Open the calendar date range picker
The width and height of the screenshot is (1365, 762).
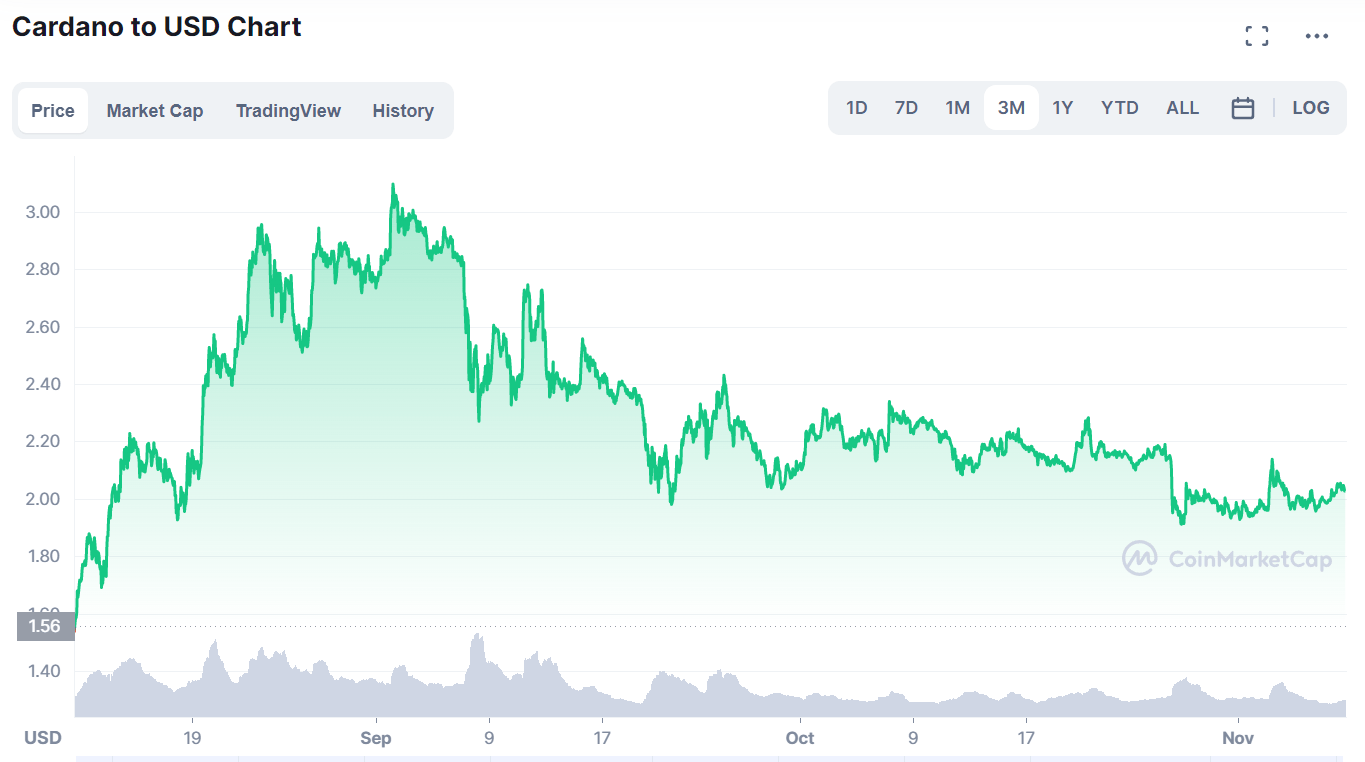click(1242, 108)
